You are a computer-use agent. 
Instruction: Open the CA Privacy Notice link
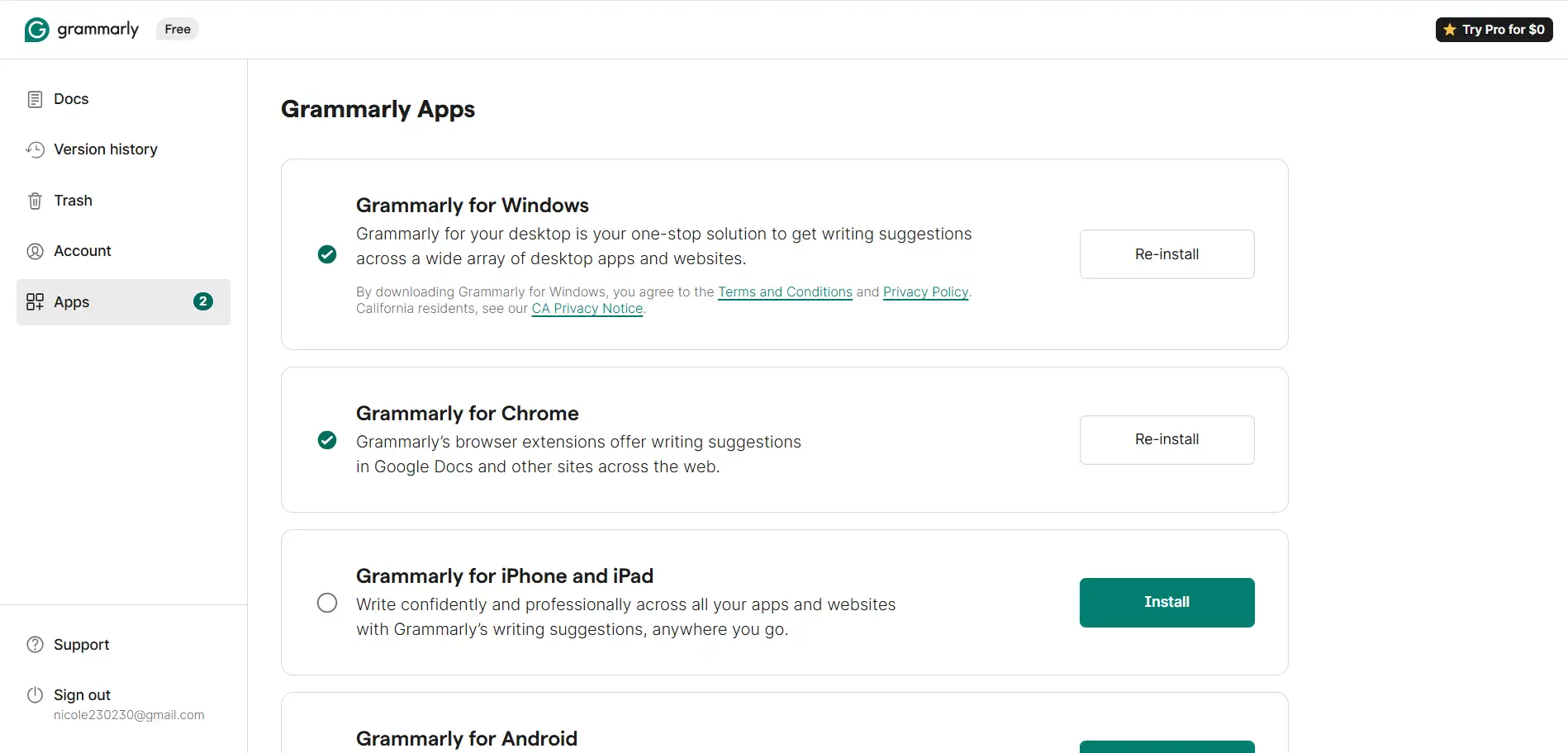pyautogui.click(x=587, y=309)
